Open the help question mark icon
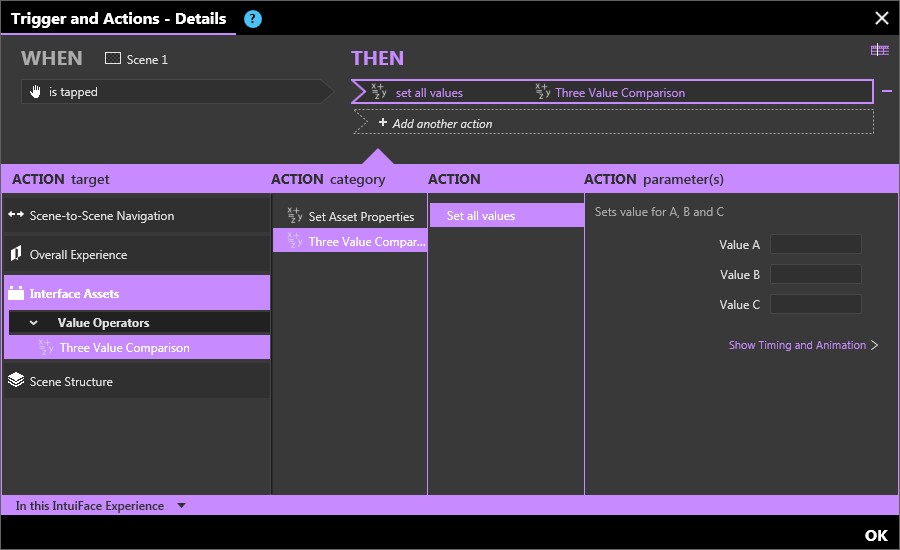 (x=253, y=19)
